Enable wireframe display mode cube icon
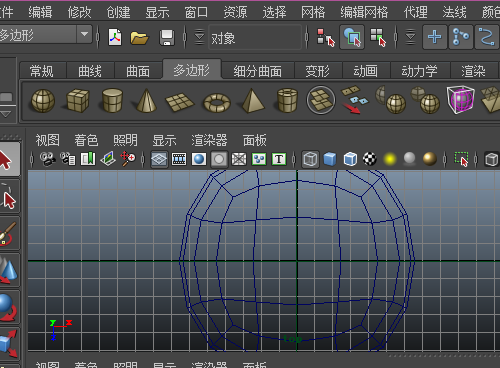This screenshot has height=368, width=500. (x=310, y=159)
